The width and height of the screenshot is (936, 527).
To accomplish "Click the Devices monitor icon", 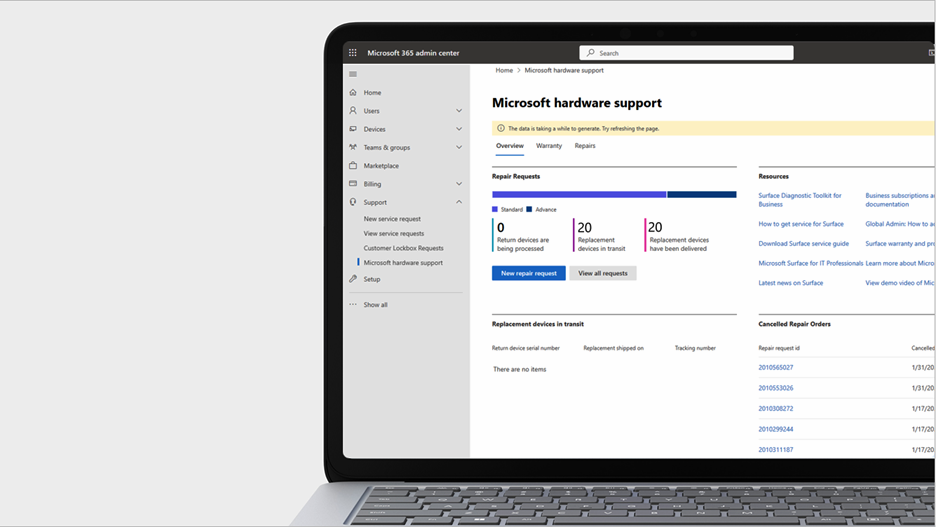I will click(x=353, y=129).
